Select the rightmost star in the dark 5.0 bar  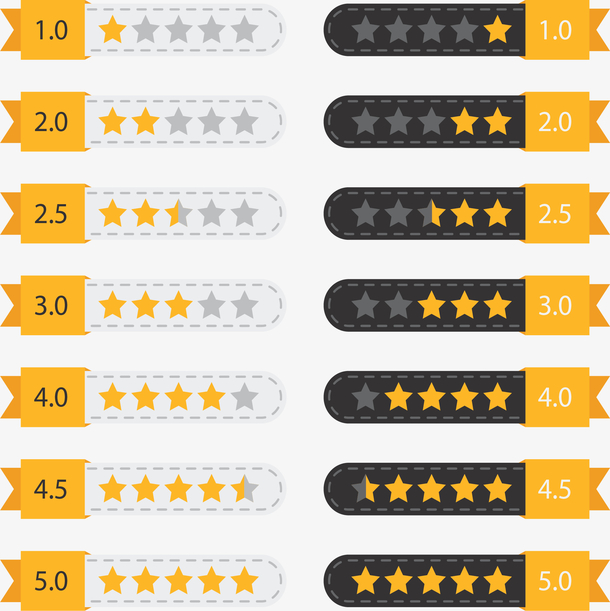click(x=497, y=581)
